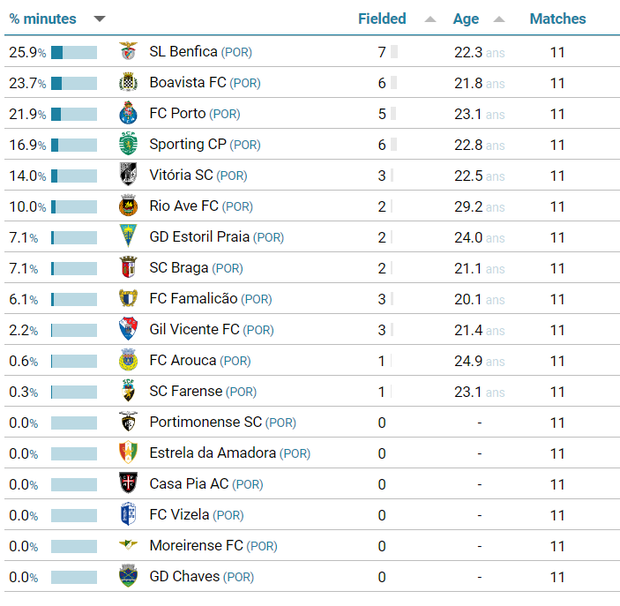620x606 pixels.
Task: Sort using the Age column arrow
Action: [499, 19]
